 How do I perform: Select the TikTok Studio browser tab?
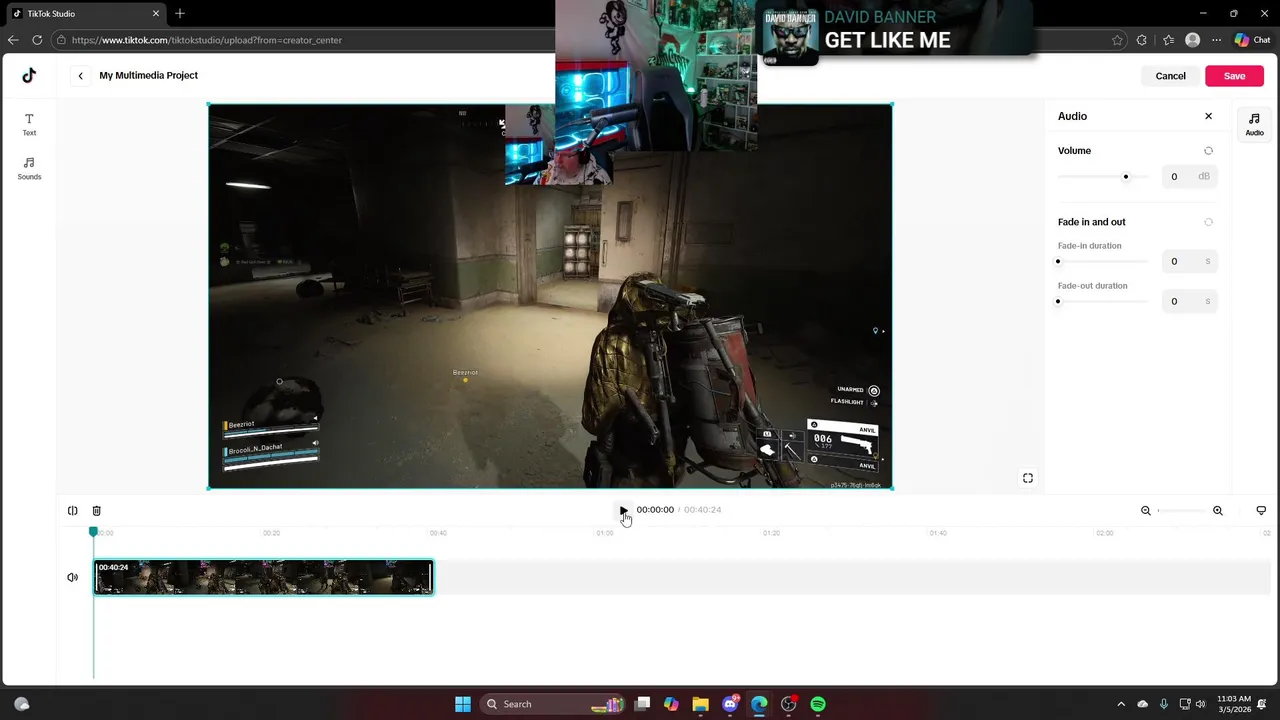click(86, 14)
